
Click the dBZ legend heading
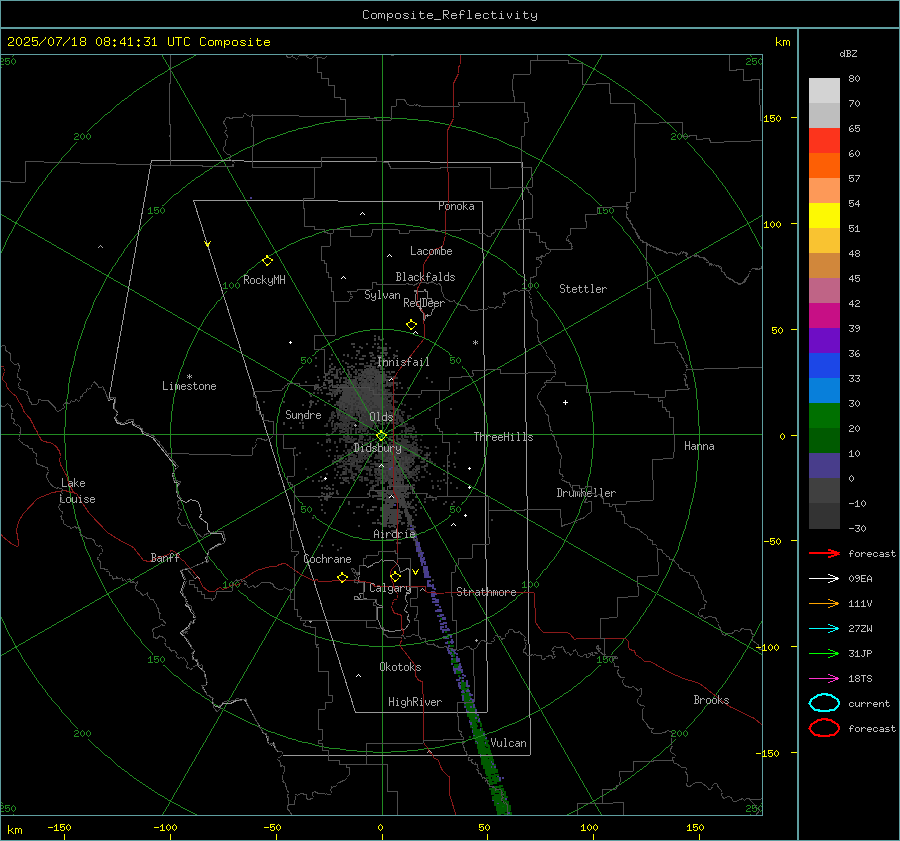tap(848, 53)
